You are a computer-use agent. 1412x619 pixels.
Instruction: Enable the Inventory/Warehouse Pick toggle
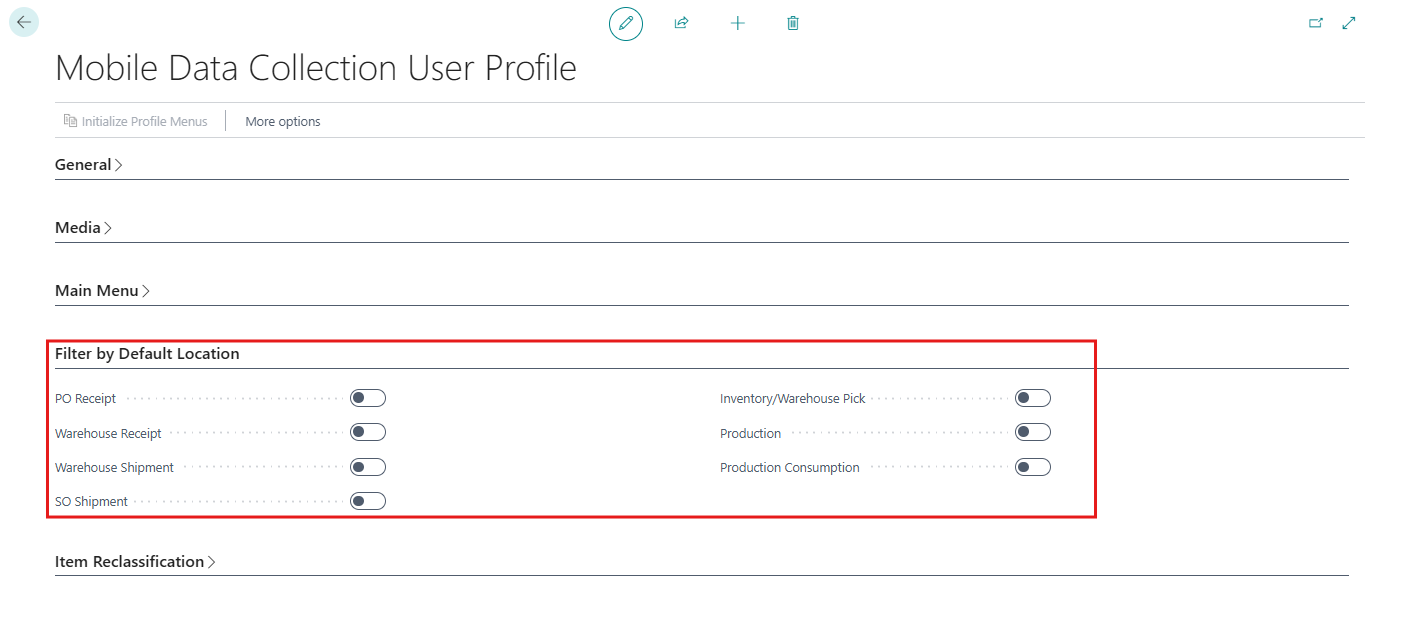click(1033, 397)
